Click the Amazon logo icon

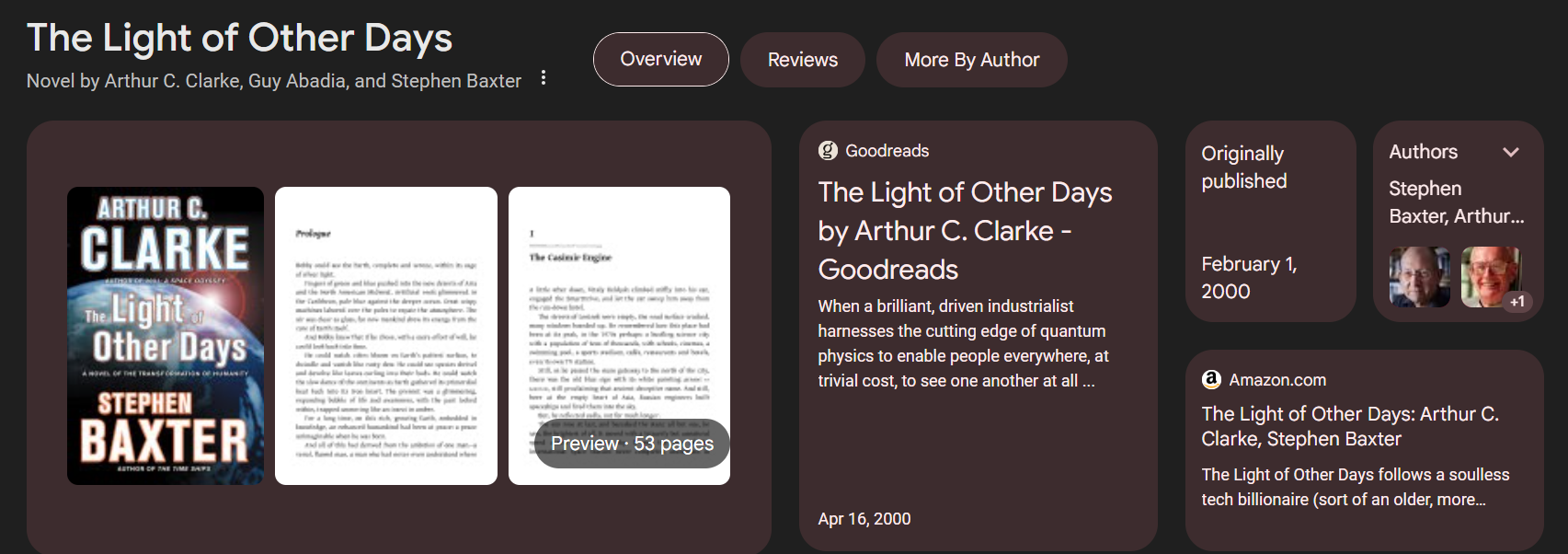tap(1211, 379)
